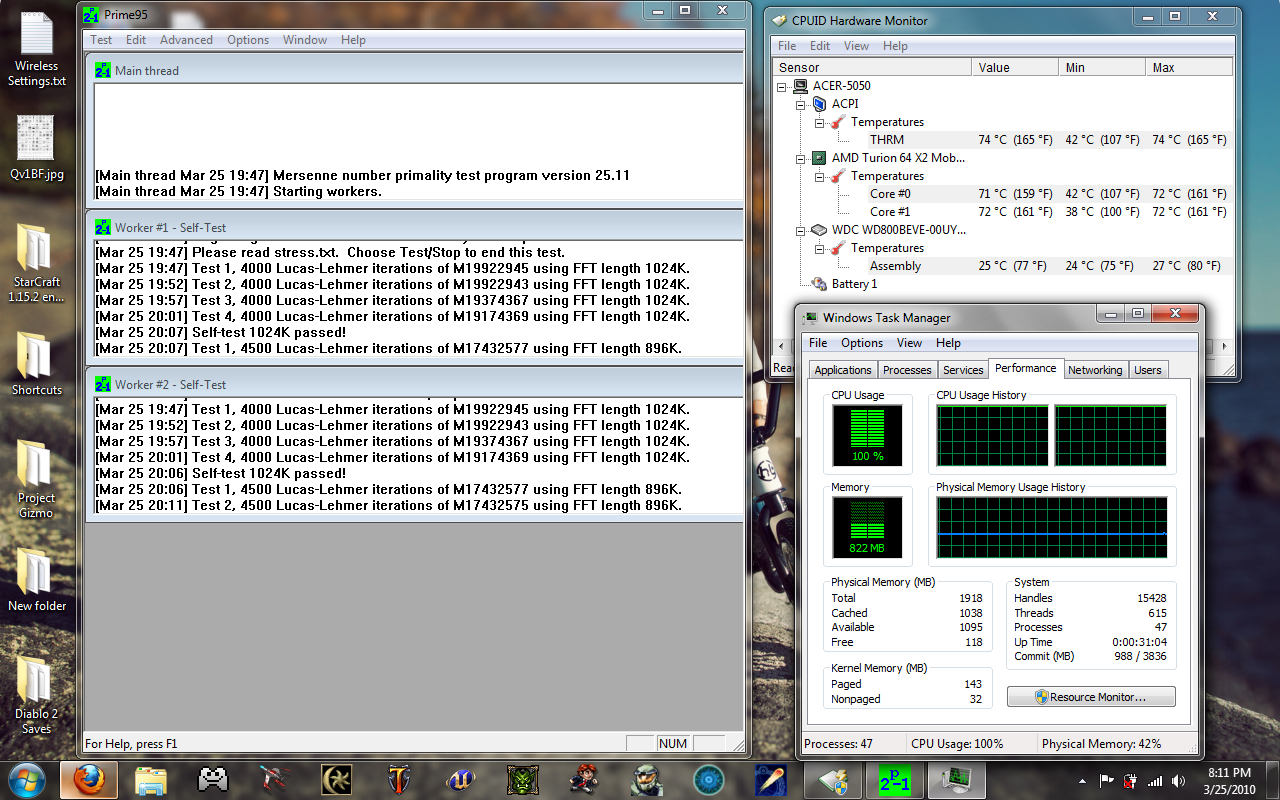Image resolution: width=1280 pixels, height=800 pixels.
Task: Open the View menu in Hardware Monitor
Action: tap(856, 46)
